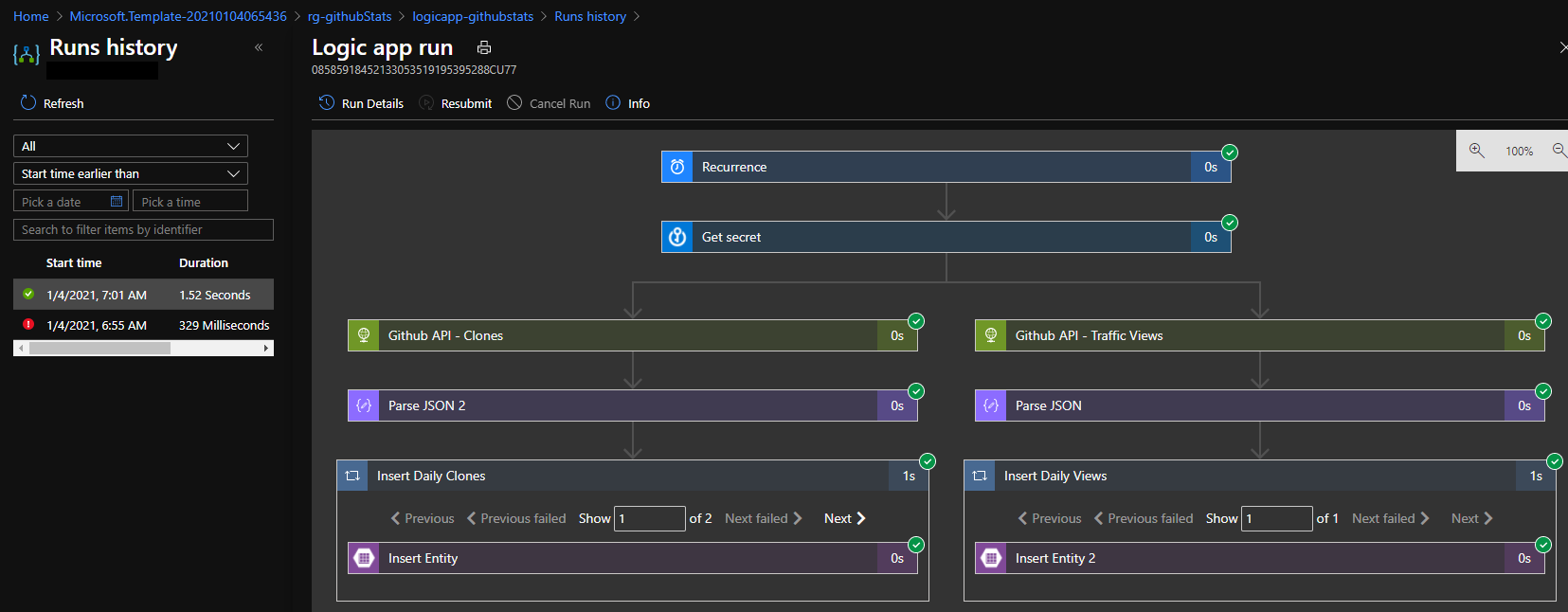This screenshot has height=612, width=1568.
Task: Click the Github API - Traffic Views HTTP icon
Action: tap(991, 335)
